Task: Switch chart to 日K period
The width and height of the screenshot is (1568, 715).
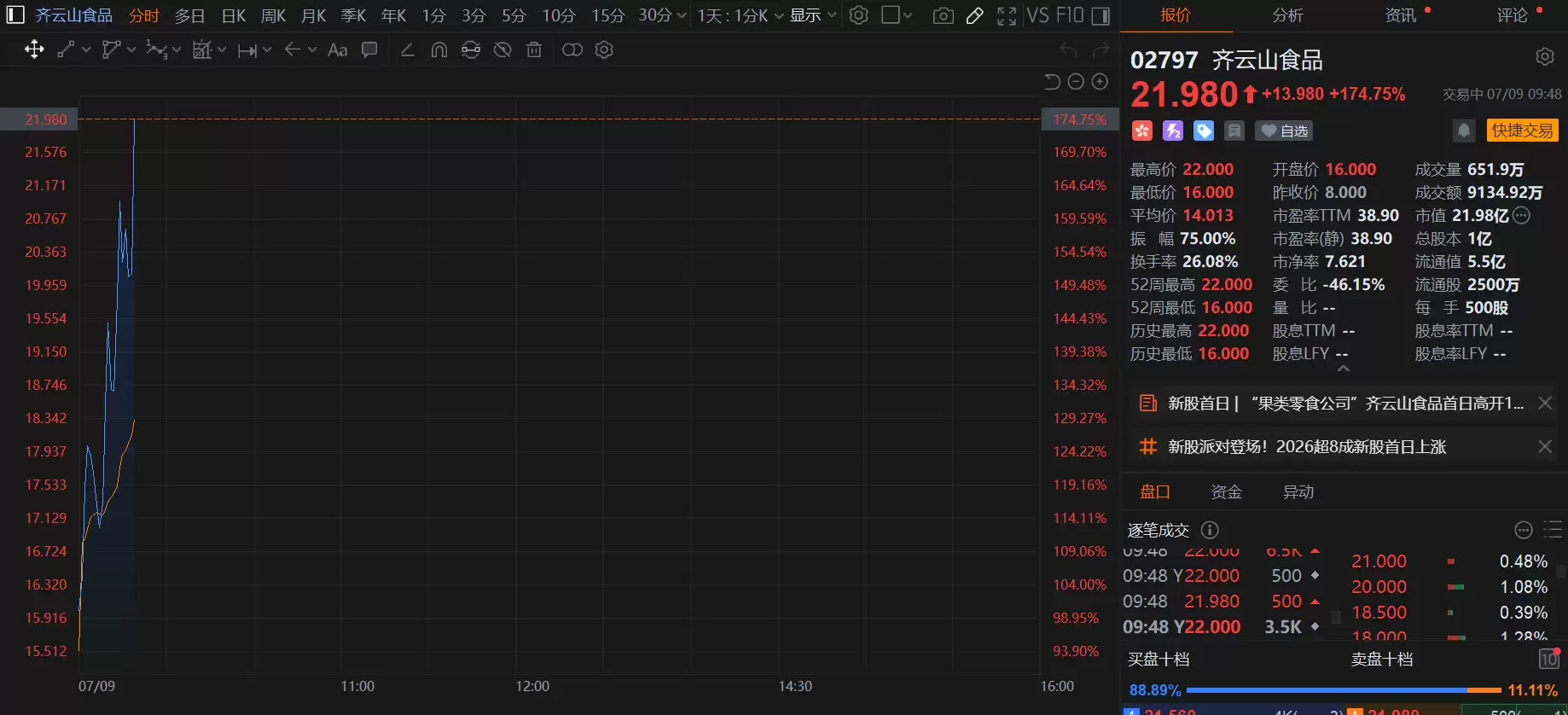Action: click(234, 15)
